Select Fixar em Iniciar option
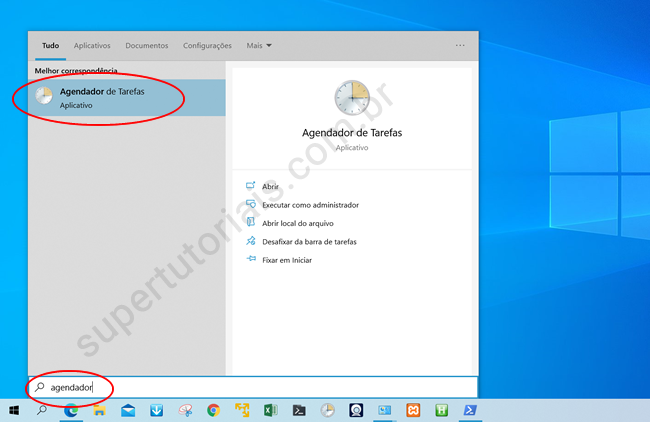The height and width of the screenshot is (422, 650). (287, 260)
